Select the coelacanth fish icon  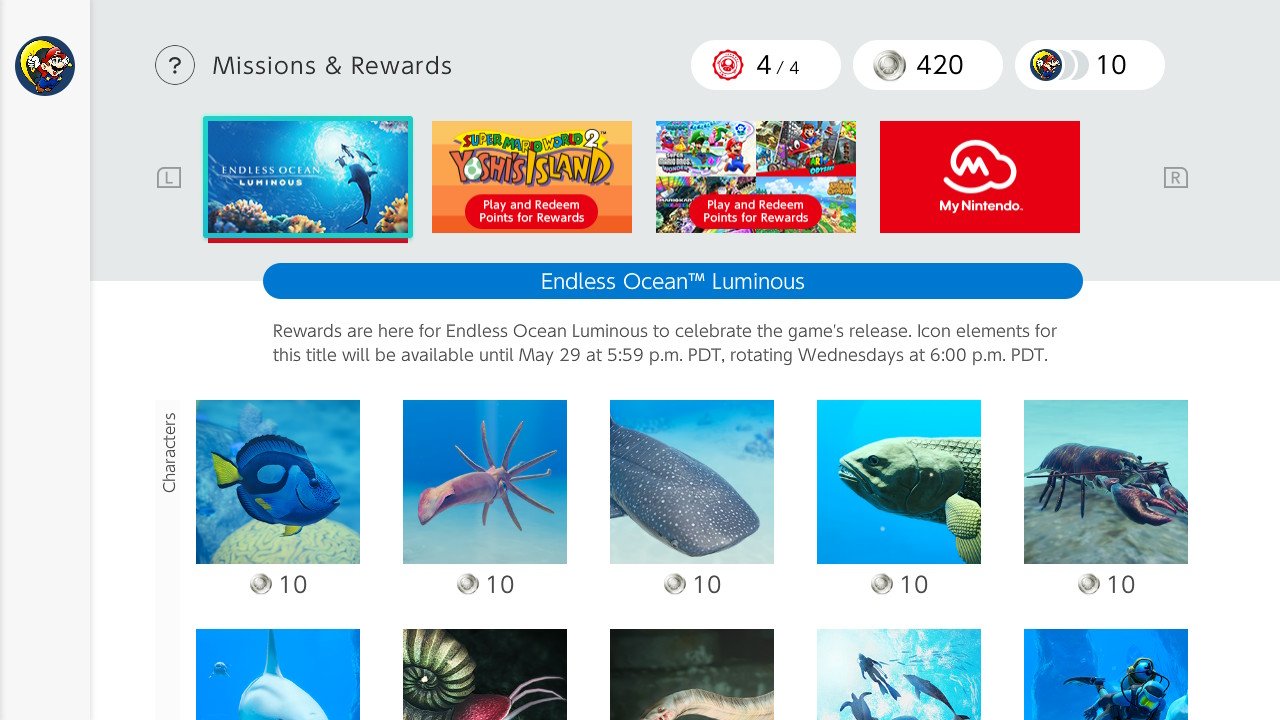tap(899, 482)
